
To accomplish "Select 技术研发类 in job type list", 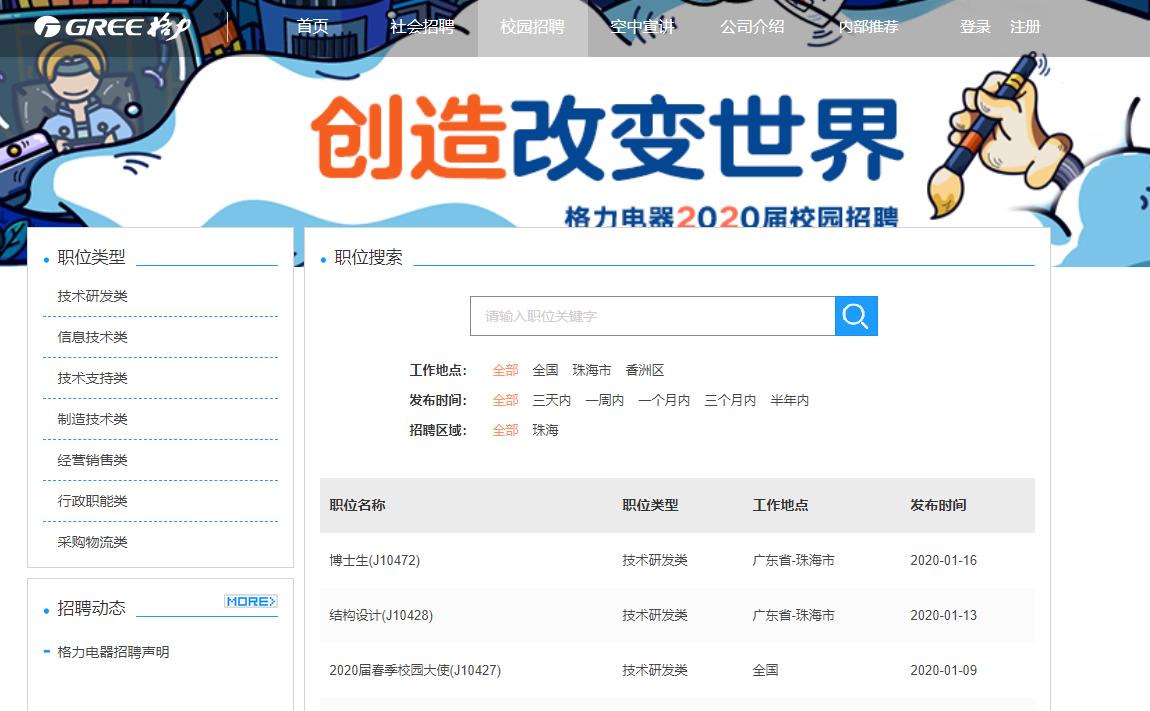I will [x=92, y=296].
